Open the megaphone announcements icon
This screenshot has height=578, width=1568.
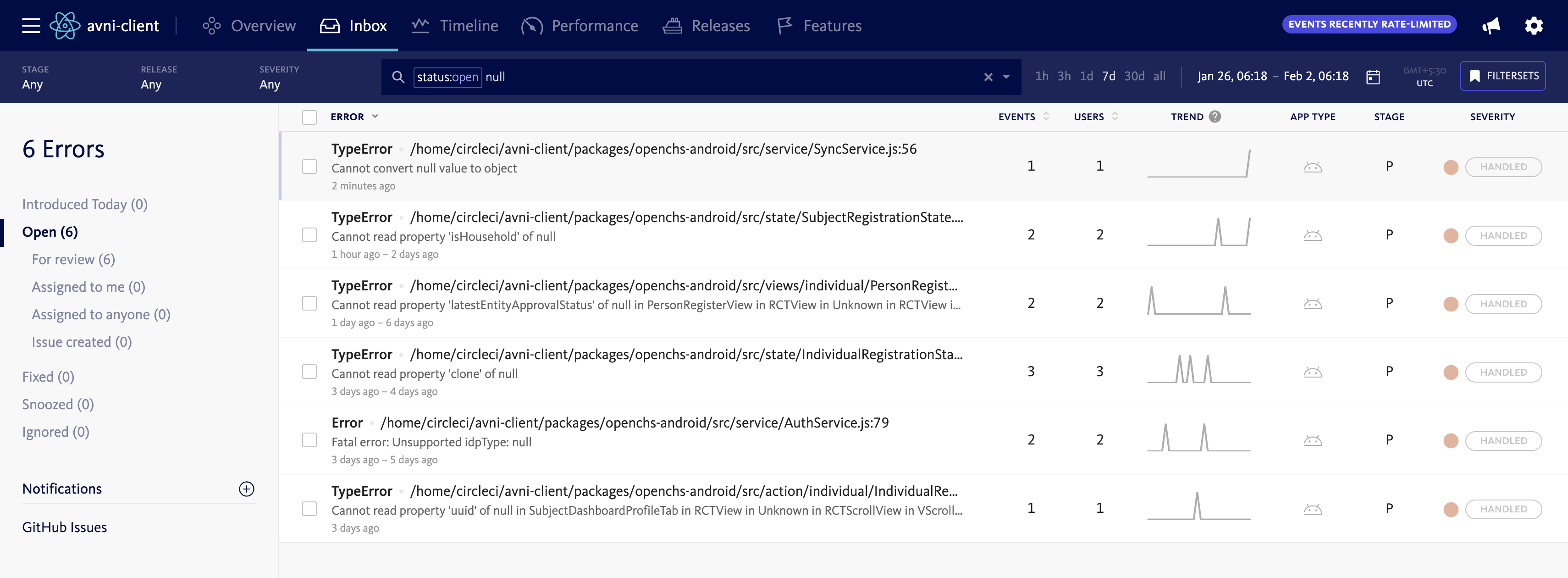[x=1491, y=26]
